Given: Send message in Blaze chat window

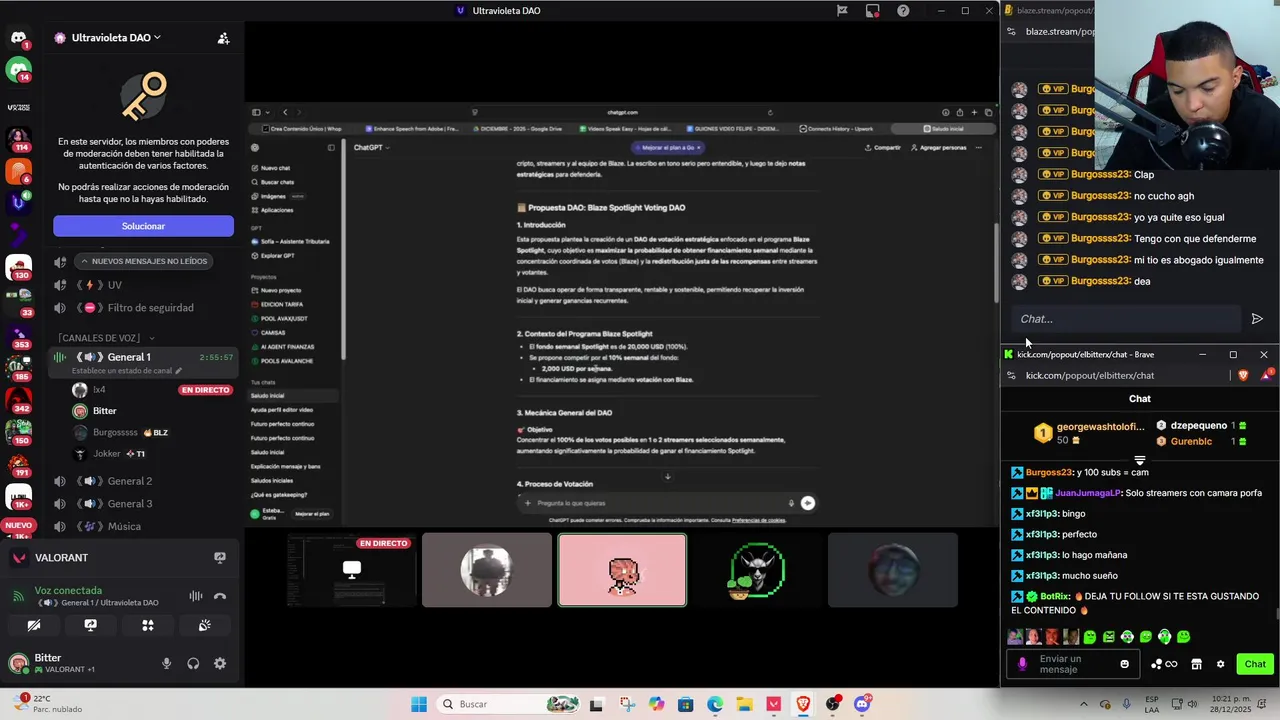Looking at the screenshot, I should [1257, 319].
